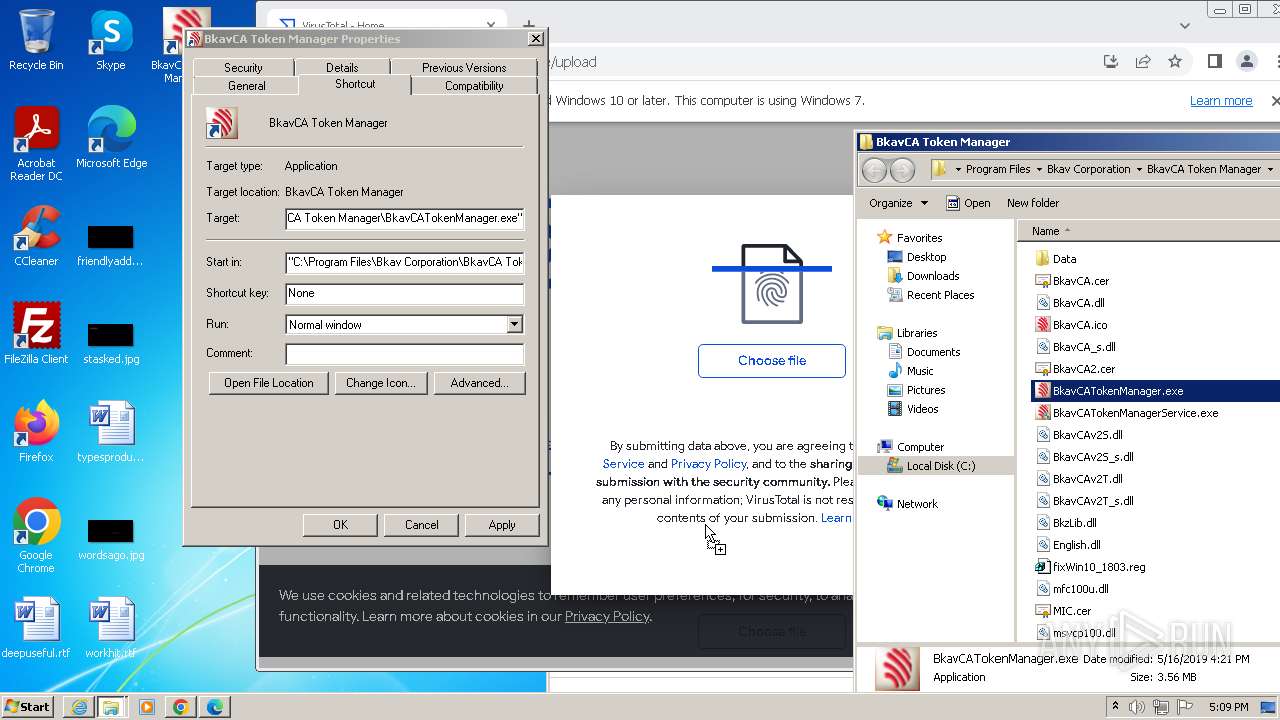The image size is (1280, 720).
Task: Select Downloads in Explorer Favorites
Action: point(933,276)
